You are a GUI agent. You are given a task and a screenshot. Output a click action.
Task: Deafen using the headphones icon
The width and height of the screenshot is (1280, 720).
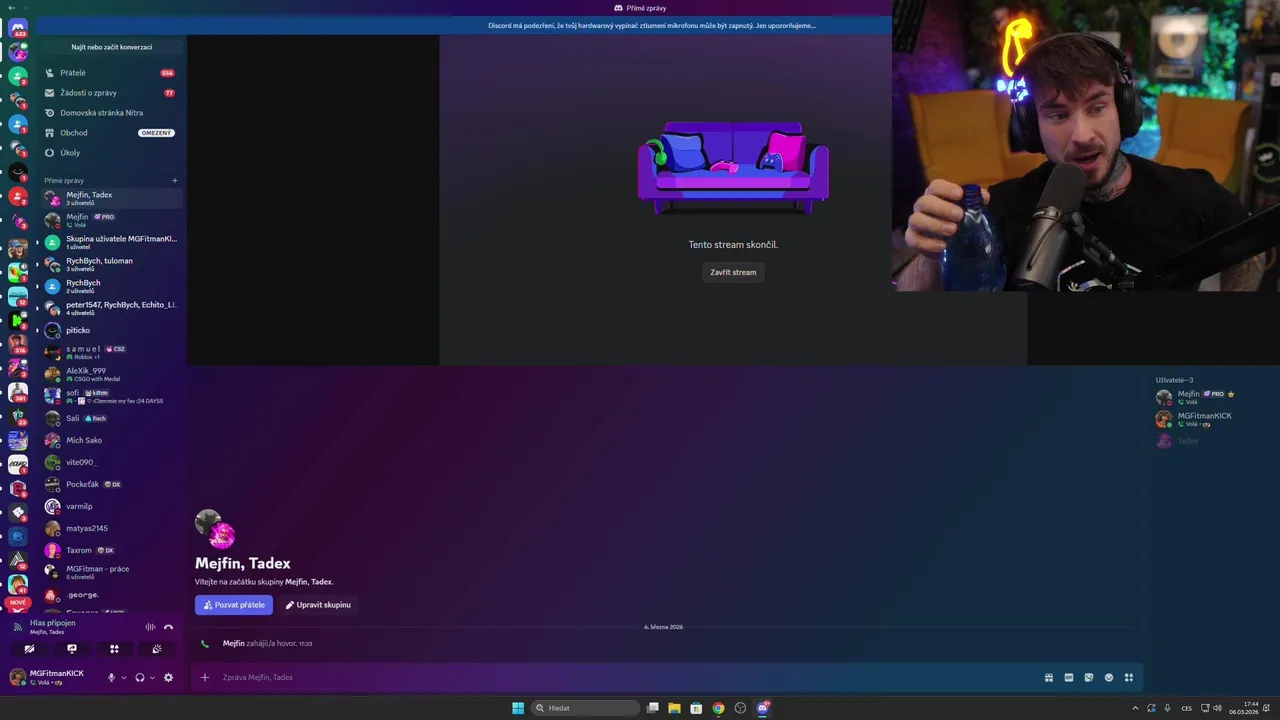tap(139, 677)
